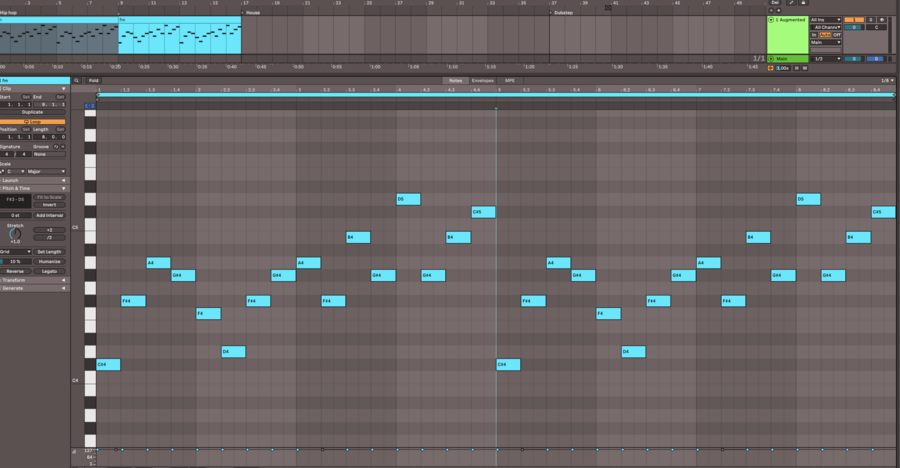Click the H height toggle icon
This screenshot has height=468, width=900.
pyautogui.click(x=796, y=68)
